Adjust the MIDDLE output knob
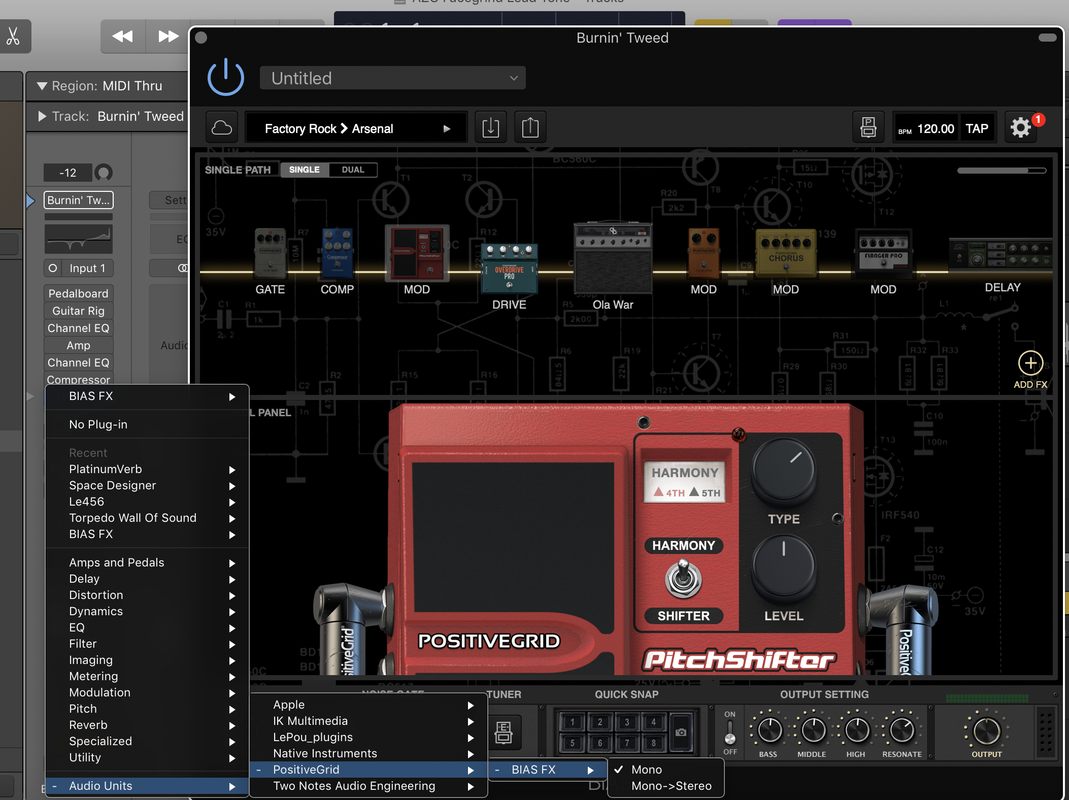The width and height of the screenshot is (1069, 800). [811, 730]
